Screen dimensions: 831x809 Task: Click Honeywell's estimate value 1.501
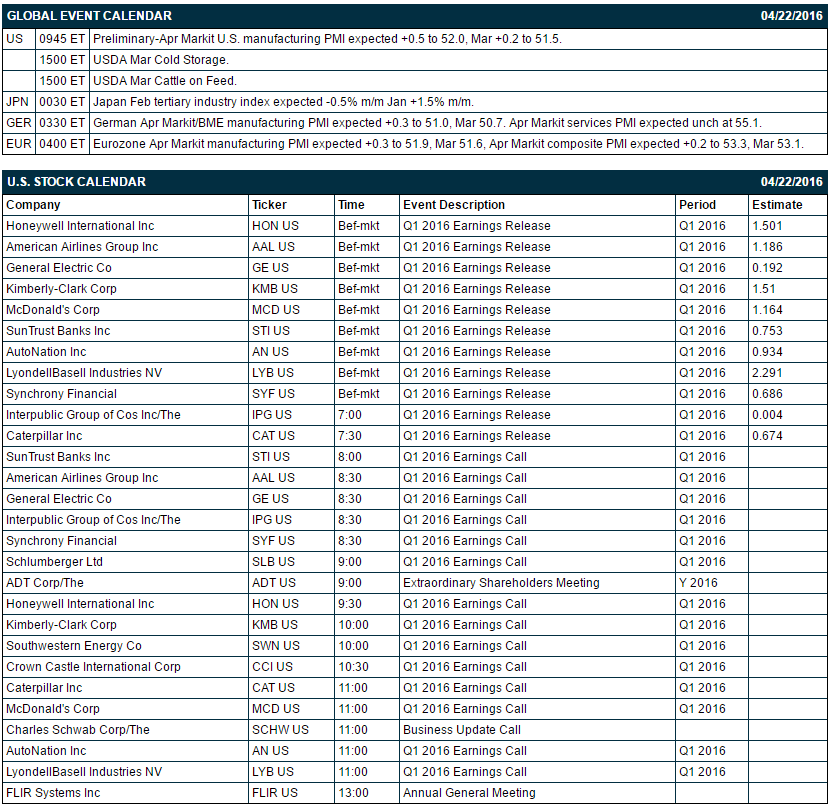point(767,226)
